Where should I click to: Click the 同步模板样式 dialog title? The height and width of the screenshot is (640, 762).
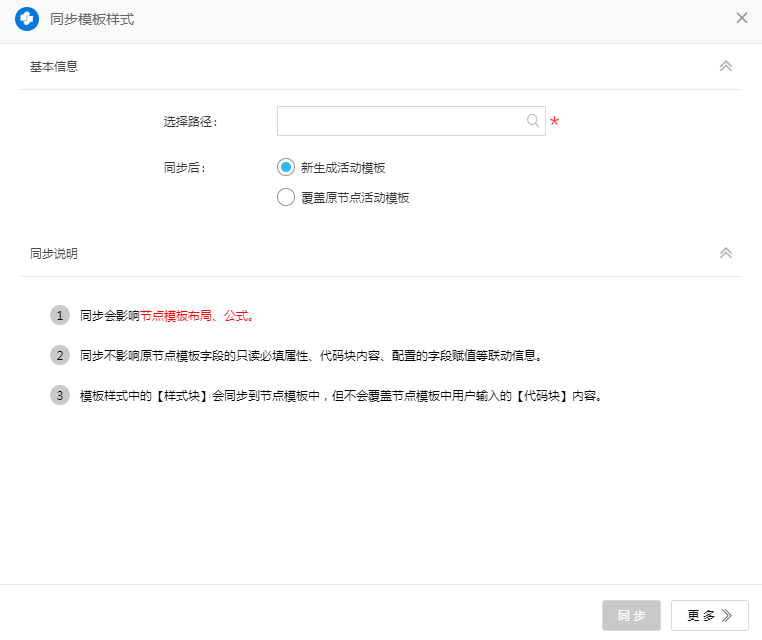[92, 19]
